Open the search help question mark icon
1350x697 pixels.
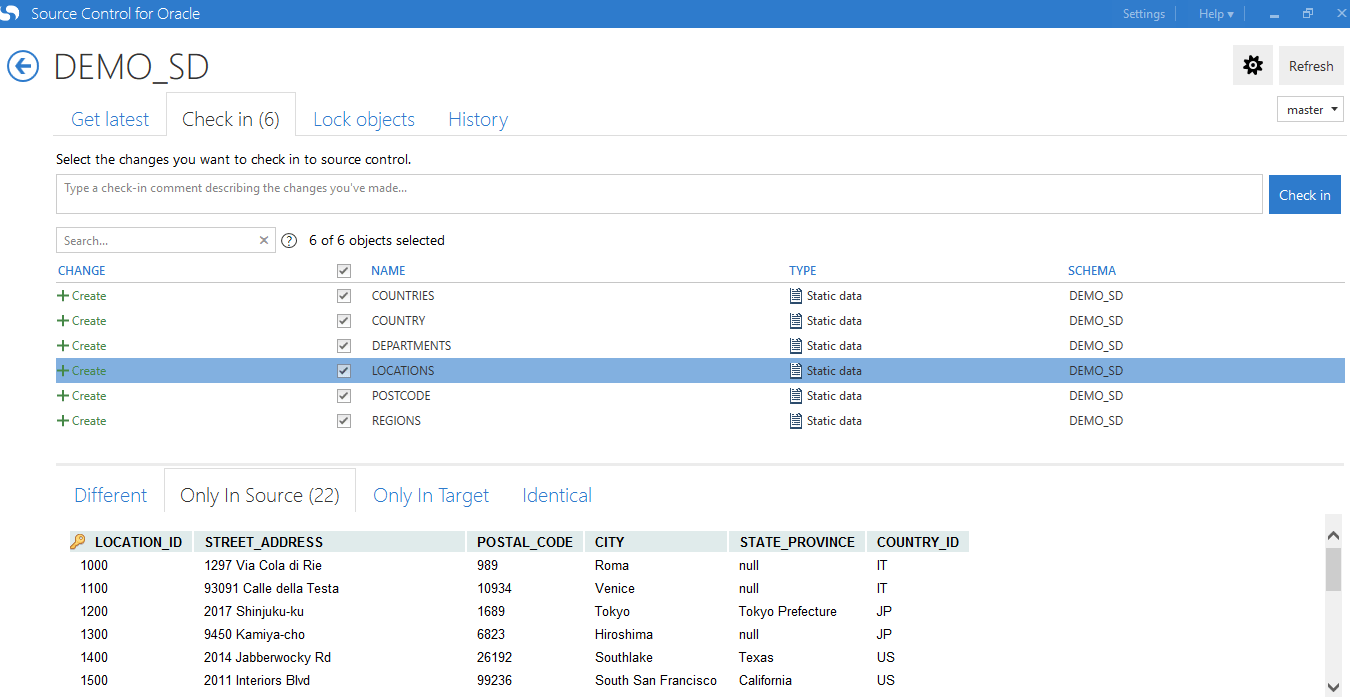pos(289,240)
